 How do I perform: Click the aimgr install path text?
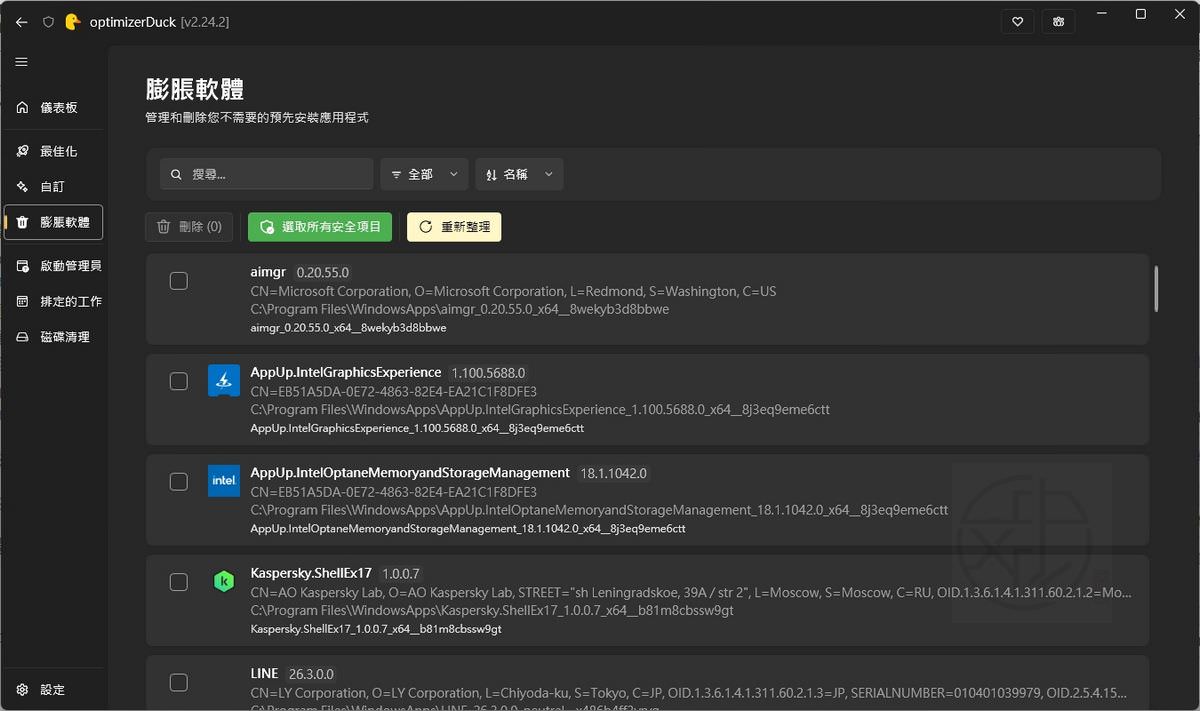point(460,309)
